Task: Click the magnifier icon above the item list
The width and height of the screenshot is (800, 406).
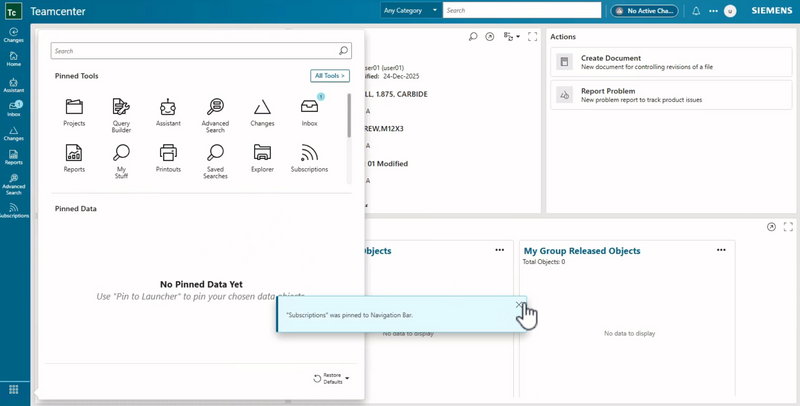Action: (473, 37)
